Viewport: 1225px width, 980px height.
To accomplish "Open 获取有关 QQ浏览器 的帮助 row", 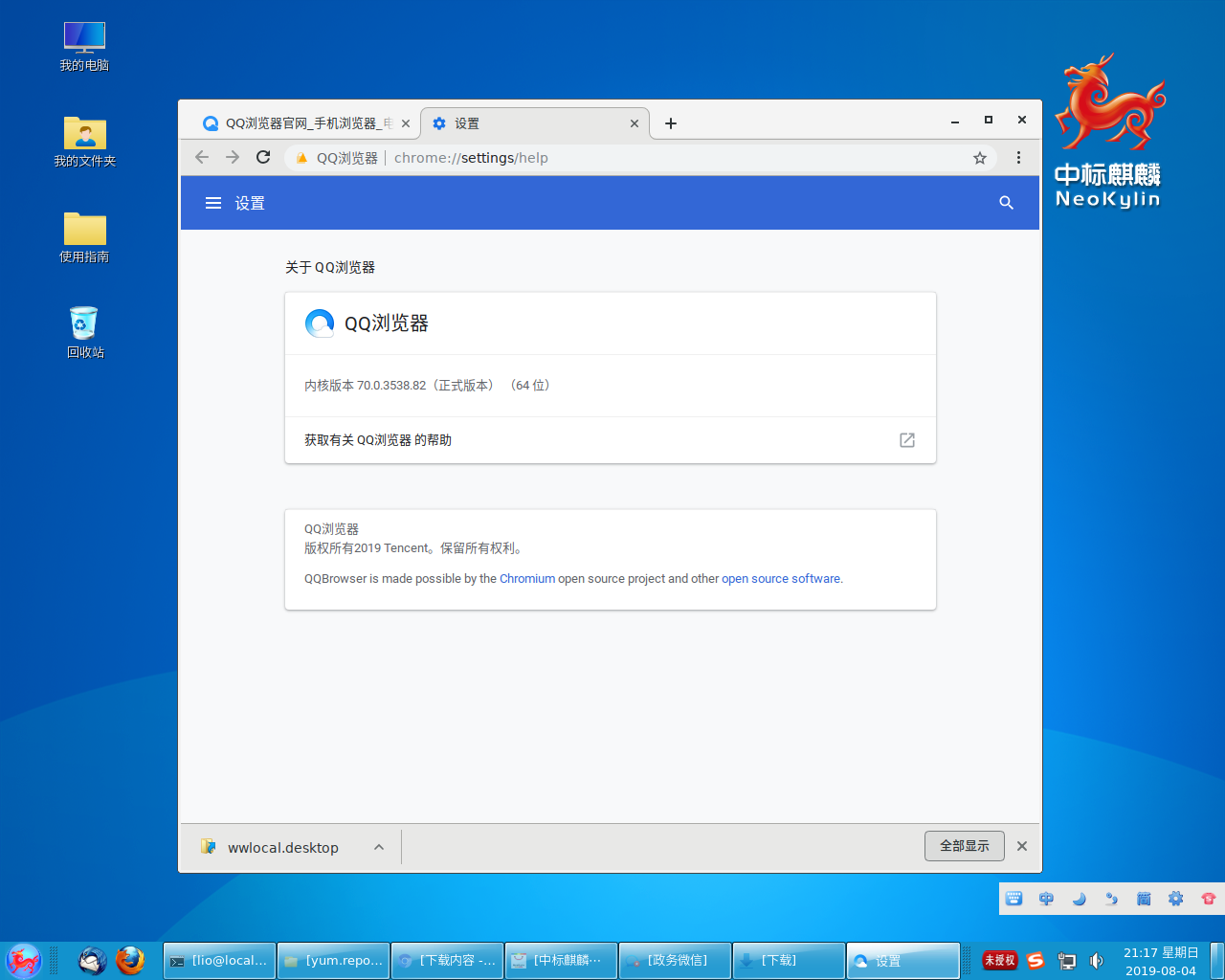I will (x=611, y=440).
